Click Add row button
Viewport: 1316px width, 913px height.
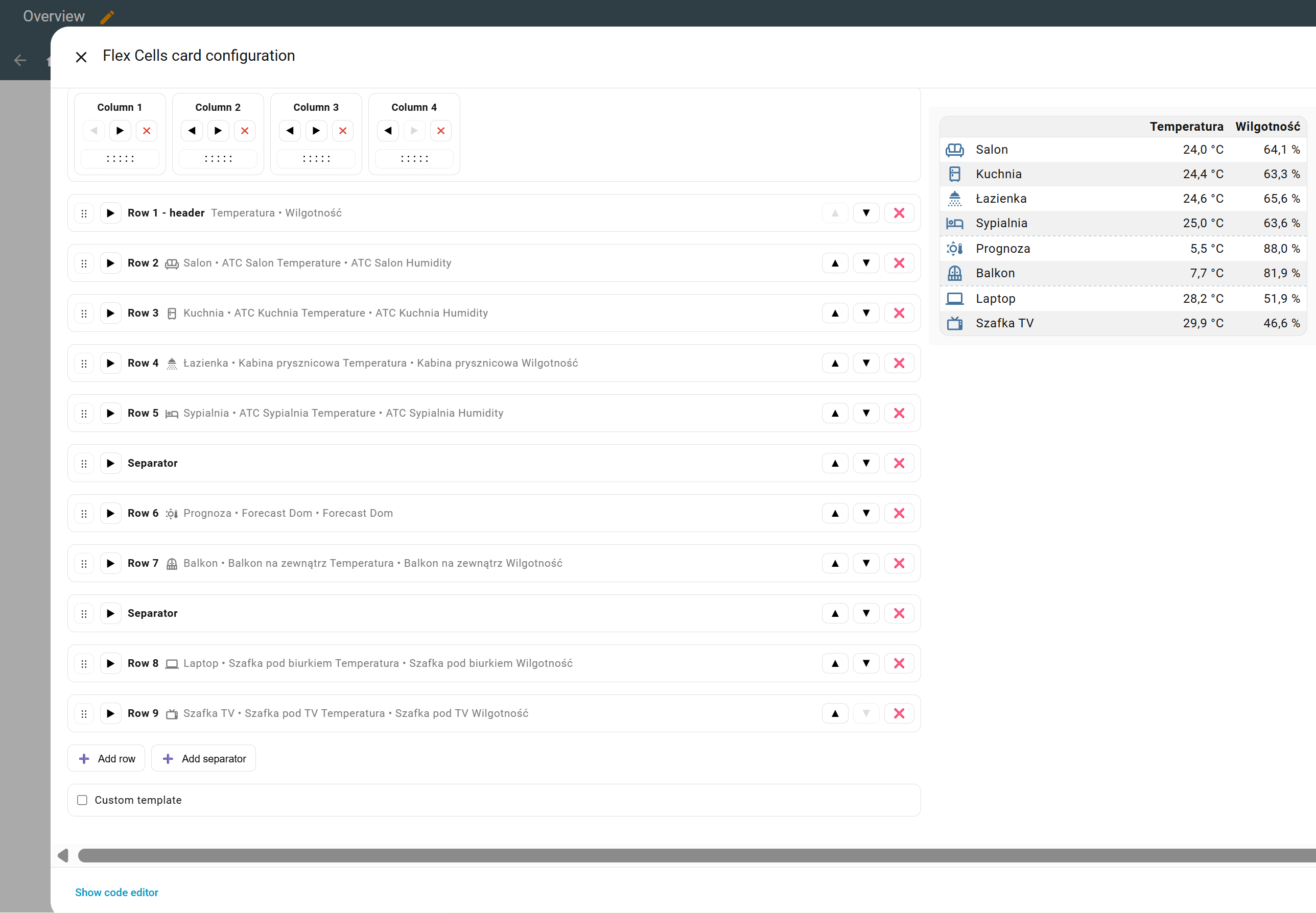pos(106,759)
